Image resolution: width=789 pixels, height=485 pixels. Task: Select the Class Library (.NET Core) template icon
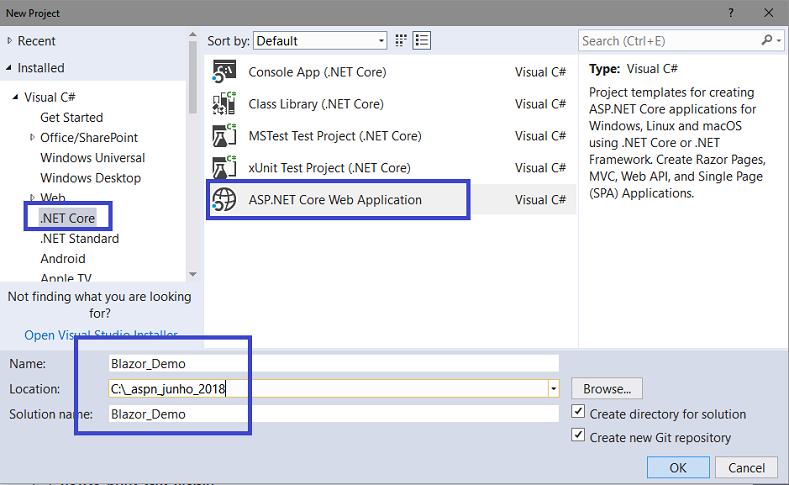(224, 104)
